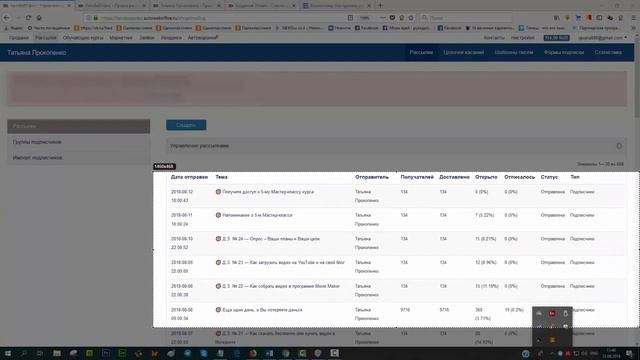Open the Firefox hamburger menu
640x360 pixels.
[x=633, y=18]
